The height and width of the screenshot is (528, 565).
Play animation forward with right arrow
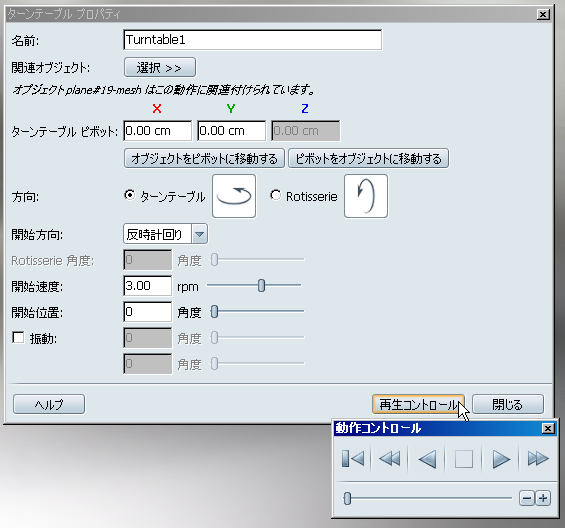click(x=501, y=459)
